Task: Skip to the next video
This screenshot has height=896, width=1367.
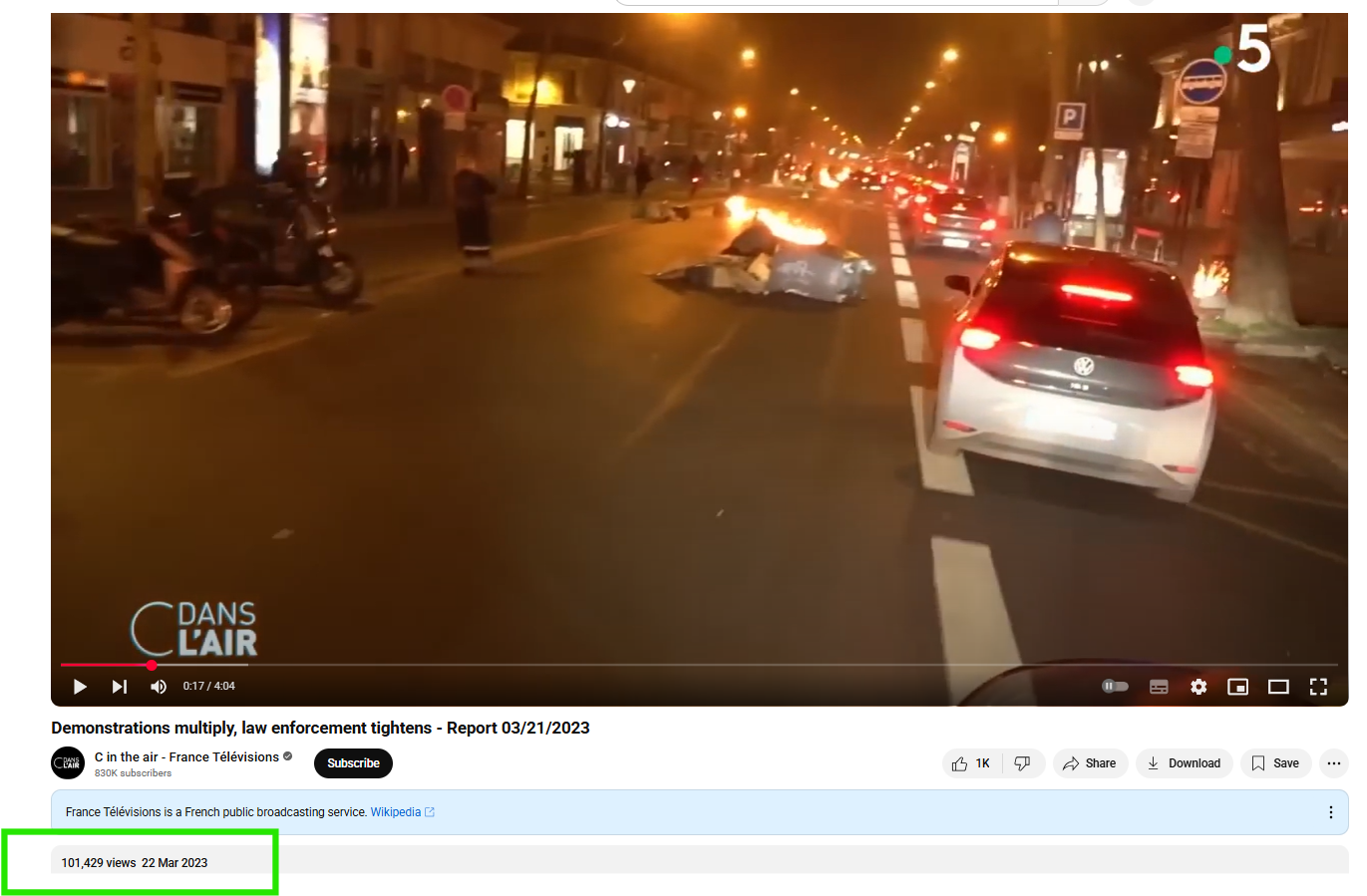Action: [x=120, y=687]
